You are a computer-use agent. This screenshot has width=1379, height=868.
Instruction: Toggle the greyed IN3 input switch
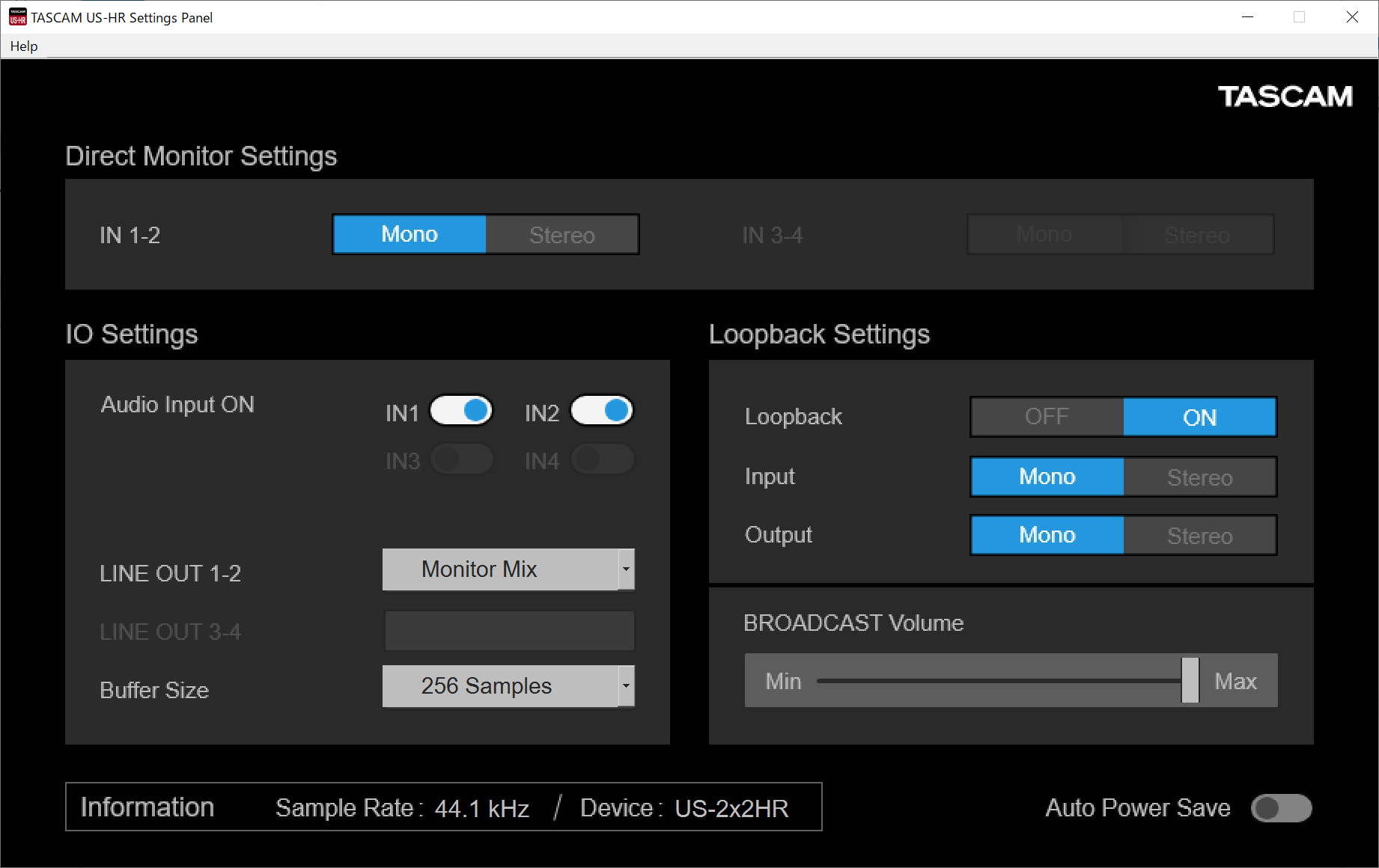461,459
